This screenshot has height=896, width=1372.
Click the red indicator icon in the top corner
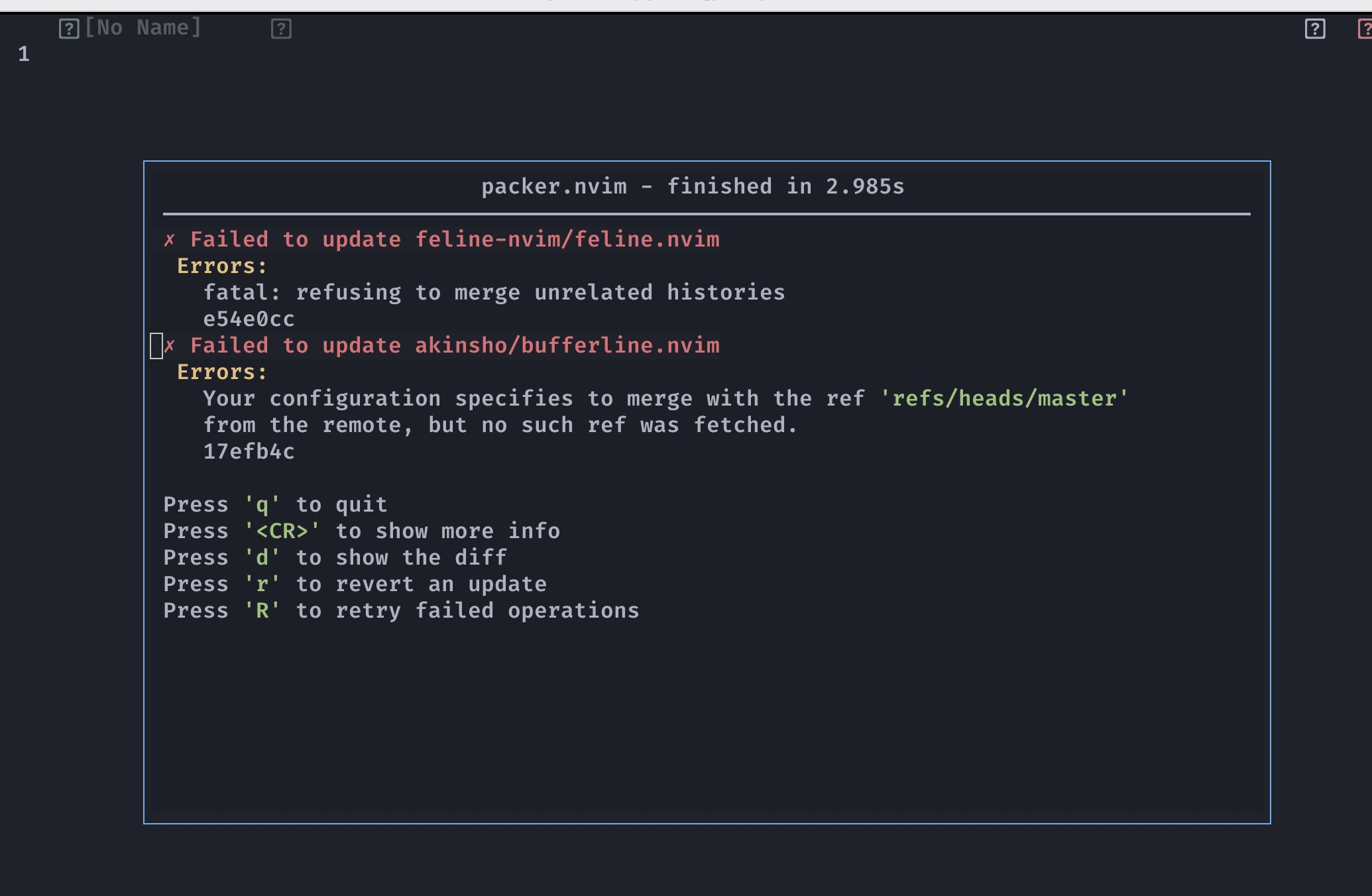click(x=1364, y=29)
